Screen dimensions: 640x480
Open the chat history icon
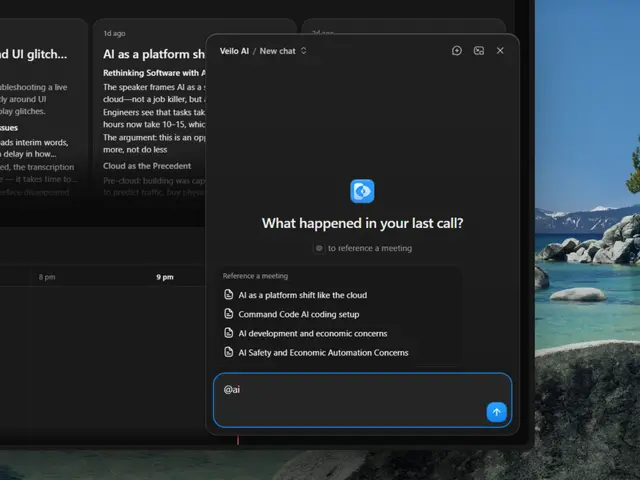[478, 51]
